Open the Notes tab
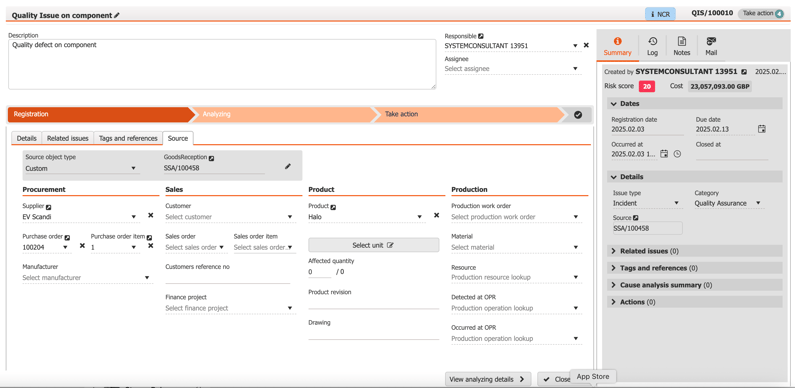795x388 pixels. (682, 46)
